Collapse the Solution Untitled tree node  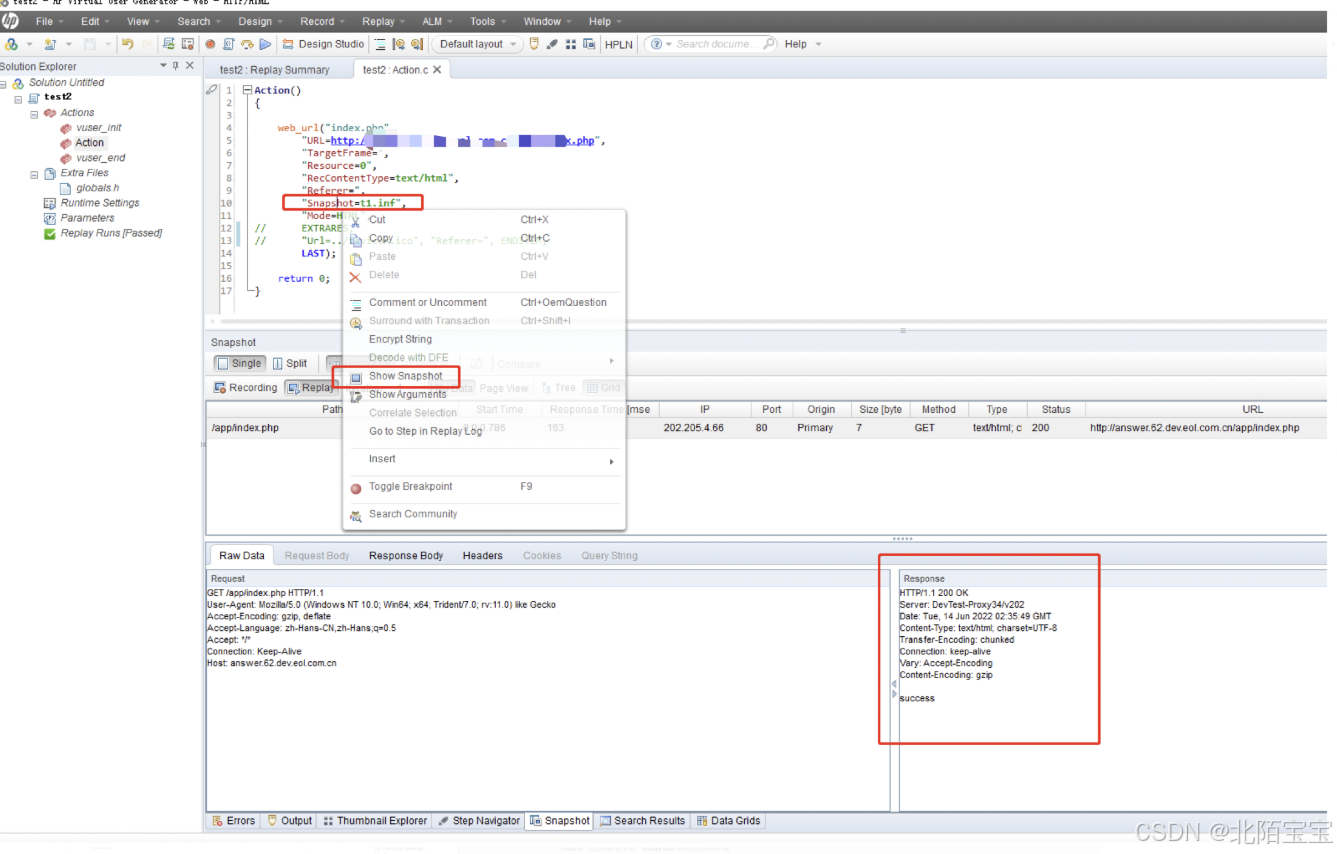(4, 83)
